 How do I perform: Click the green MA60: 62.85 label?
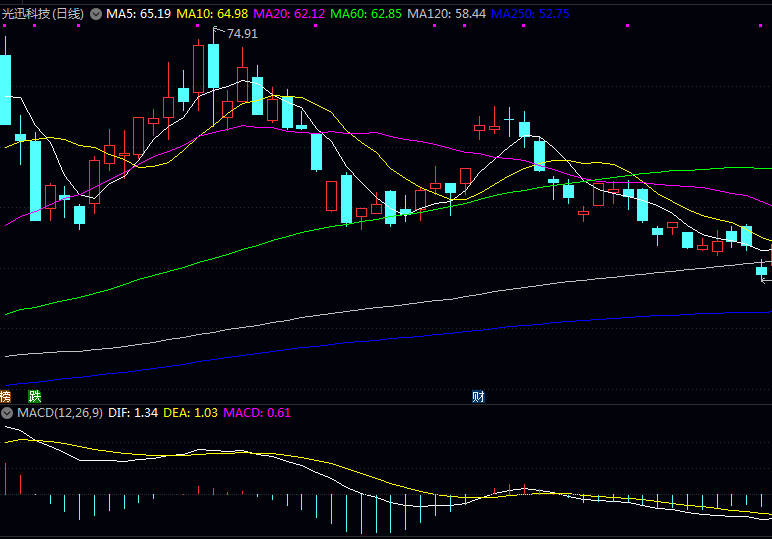tap(366, 14)
